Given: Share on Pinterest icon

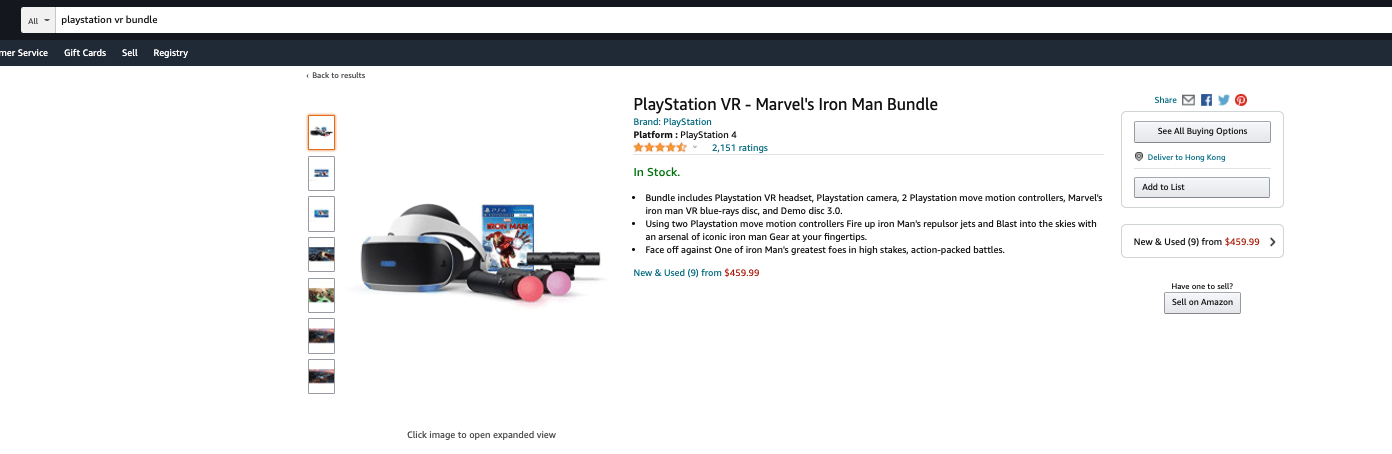Looking at the screenshot, I should pyautogui.click(x=1241, y=100).
